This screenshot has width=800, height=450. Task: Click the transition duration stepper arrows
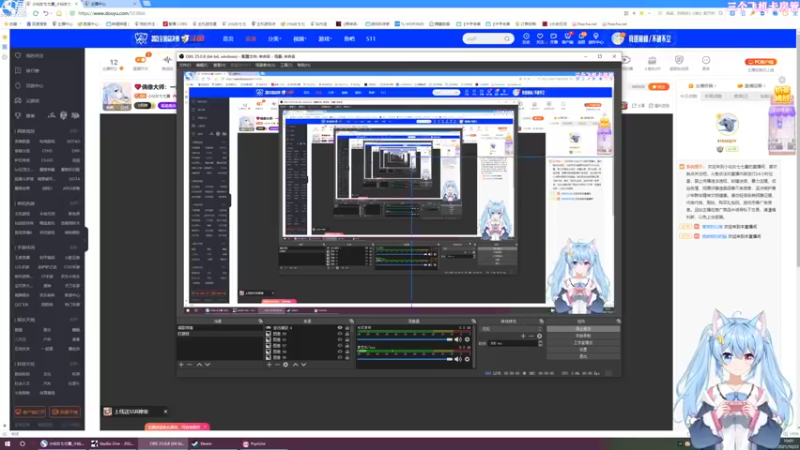pyautogui.click(x=540, y=343)
